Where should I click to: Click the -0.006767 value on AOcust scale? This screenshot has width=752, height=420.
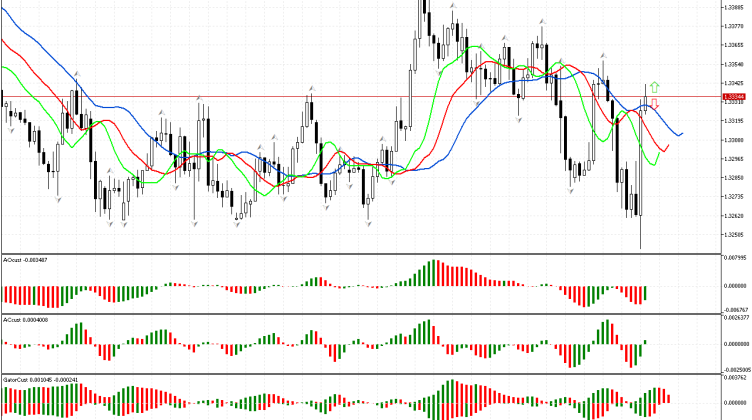tap(735, 309)
